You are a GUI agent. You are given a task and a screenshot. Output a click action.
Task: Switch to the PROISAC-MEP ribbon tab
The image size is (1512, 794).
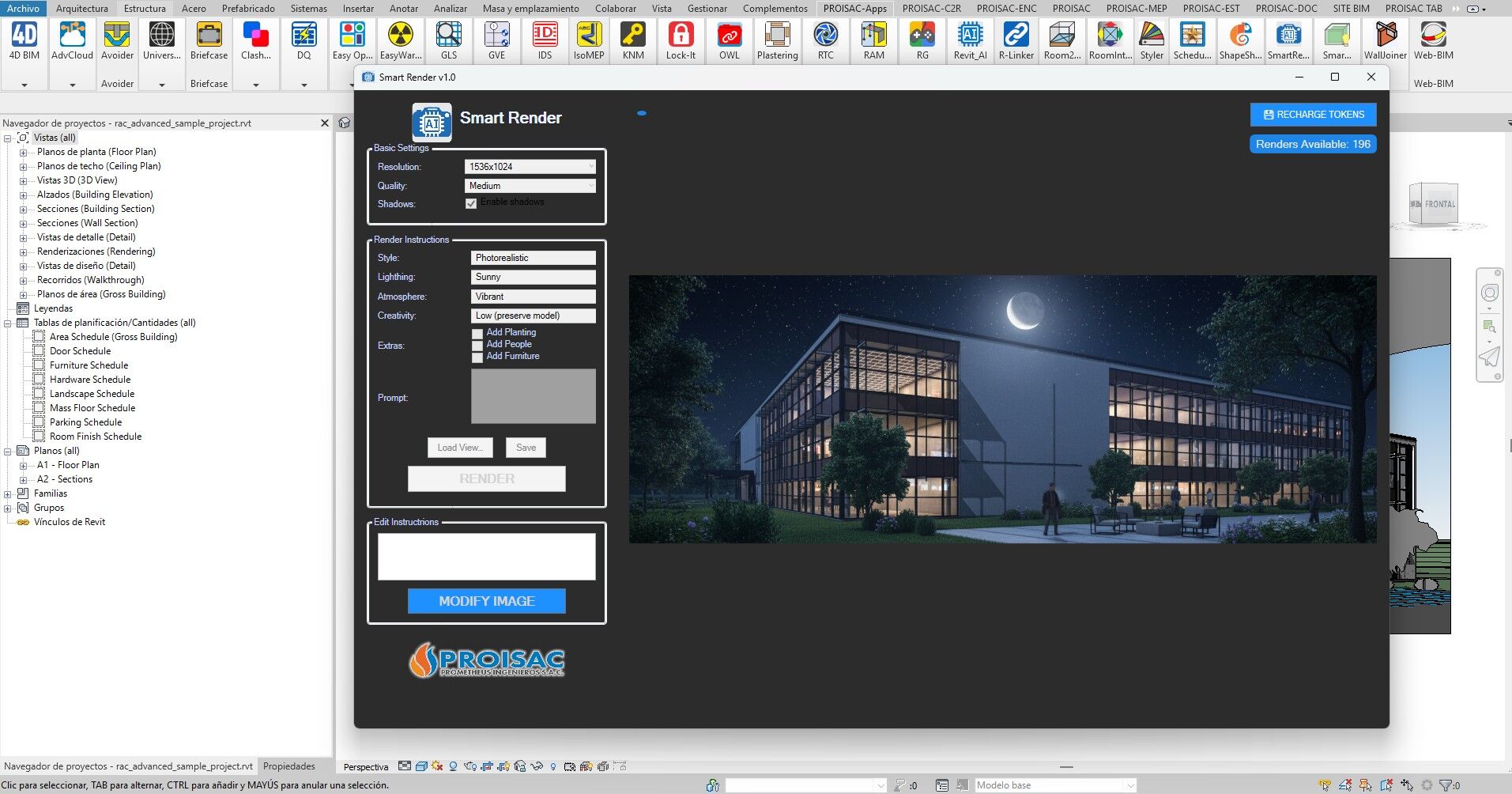tap(1136, 9)
